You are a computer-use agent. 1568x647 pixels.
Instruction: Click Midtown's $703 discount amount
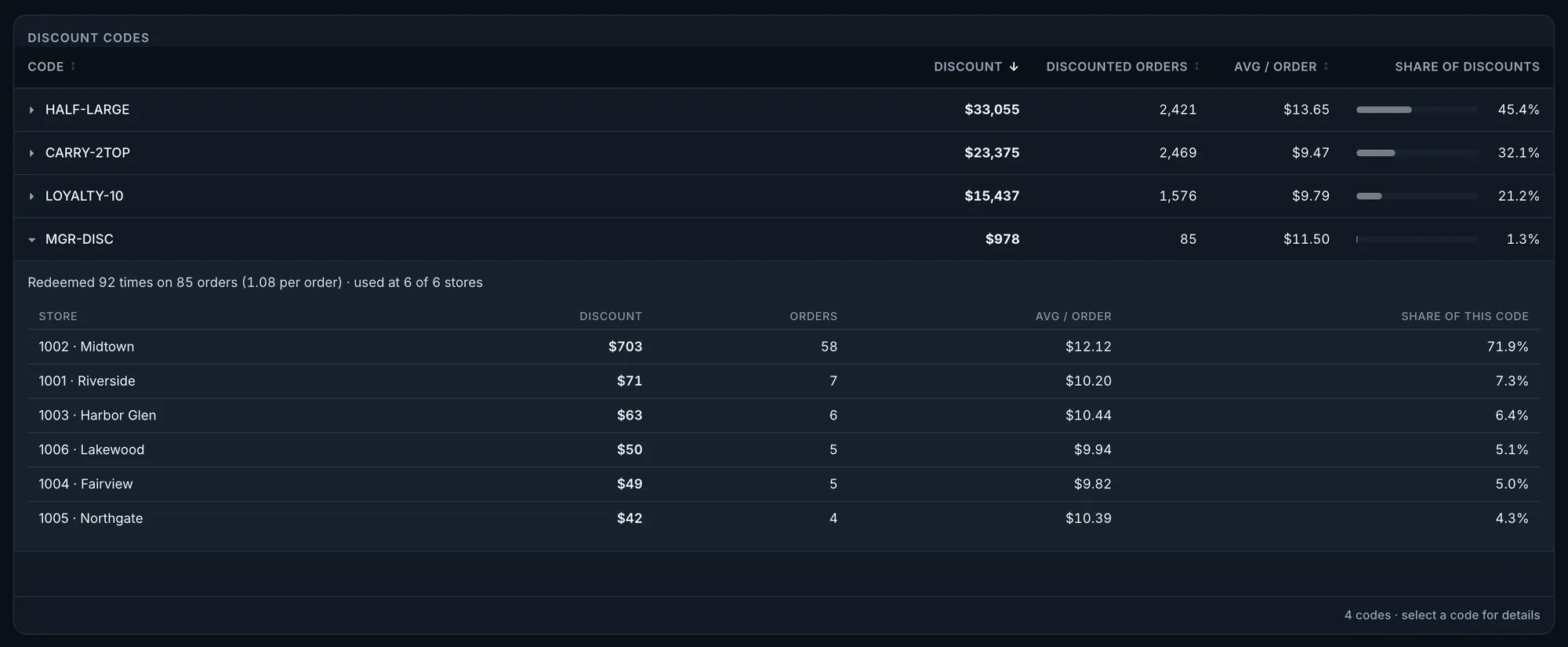(625, 347)
